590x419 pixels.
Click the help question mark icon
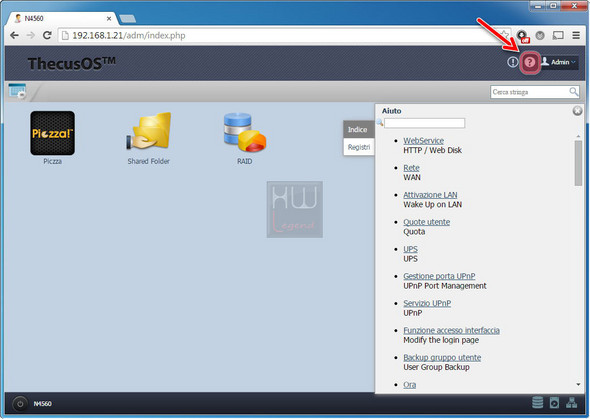pyautogui.click(x=530, y=62)
